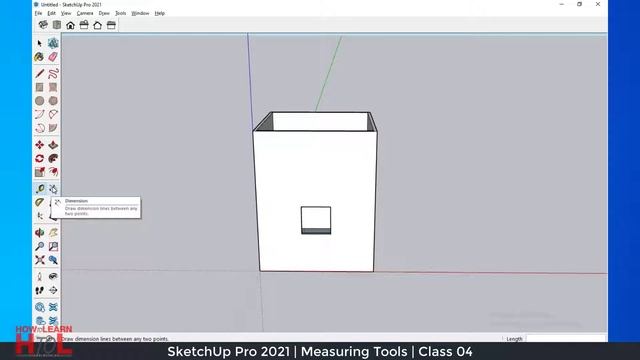Open the View menu
Image resolution: width=640 pixels, height=360 pixels.
coord(66,13)
